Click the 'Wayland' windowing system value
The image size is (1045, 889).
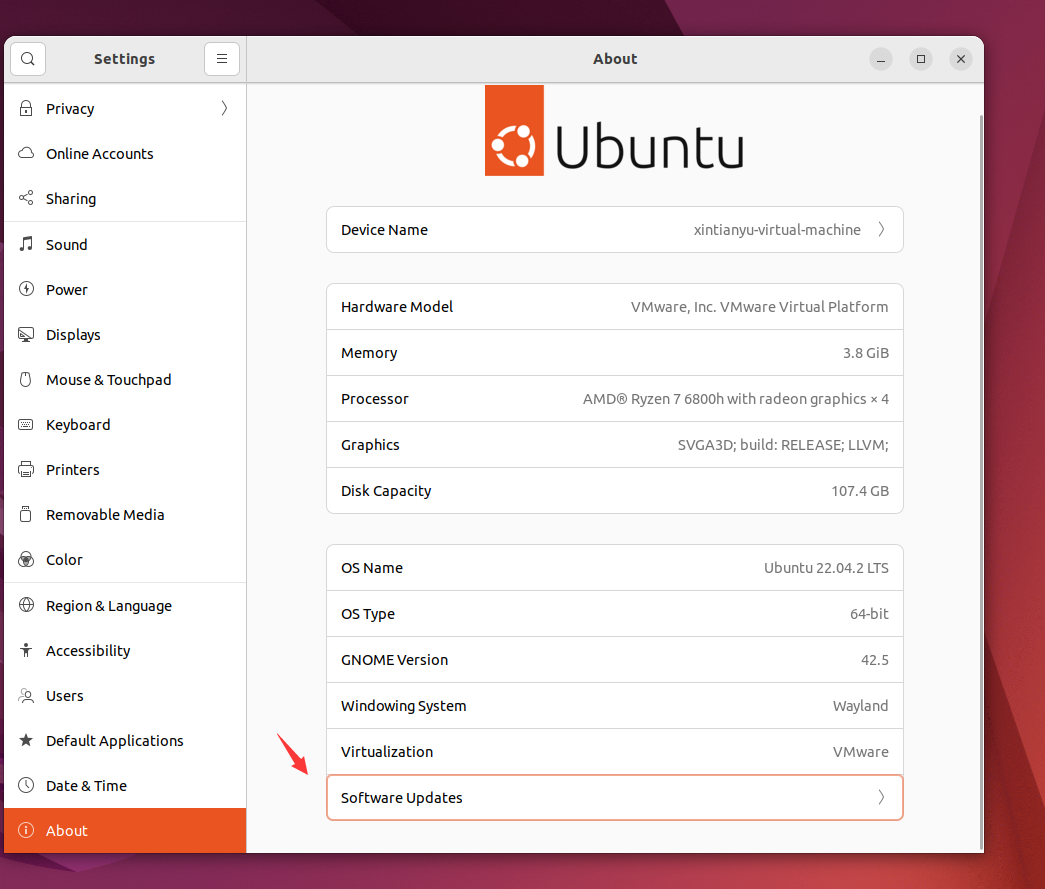(x=860, y=706)
